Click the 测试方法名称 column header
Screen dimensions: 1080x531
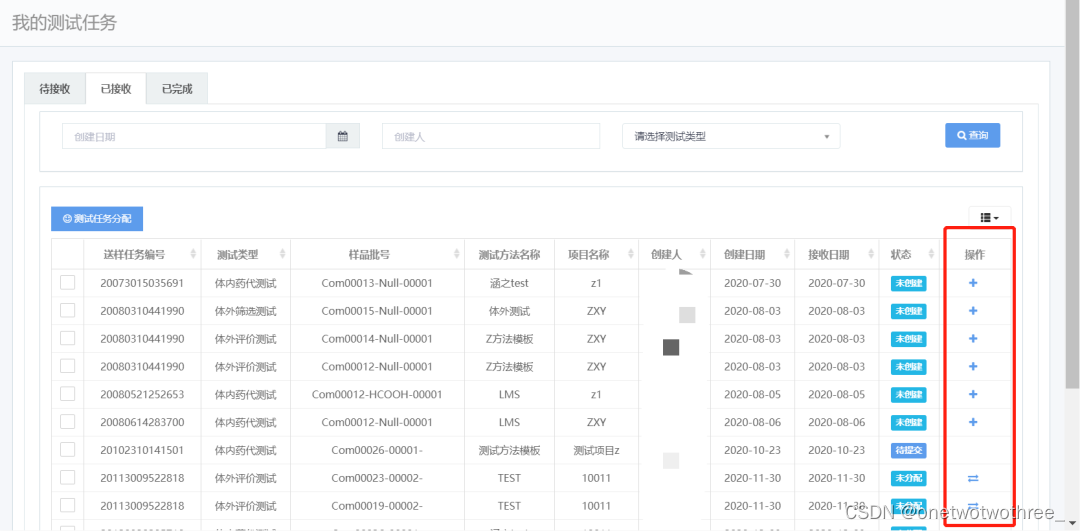click(509, 254)
